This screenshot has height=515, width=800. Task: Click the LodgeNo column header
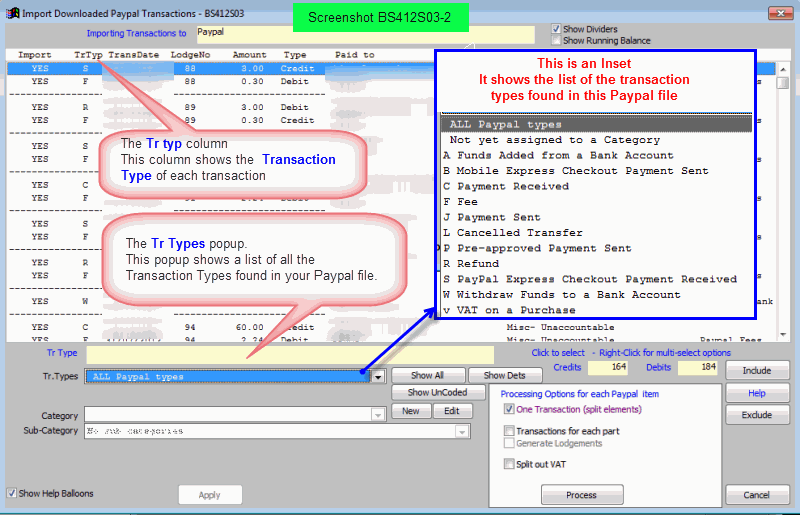(x=190, y=55)
